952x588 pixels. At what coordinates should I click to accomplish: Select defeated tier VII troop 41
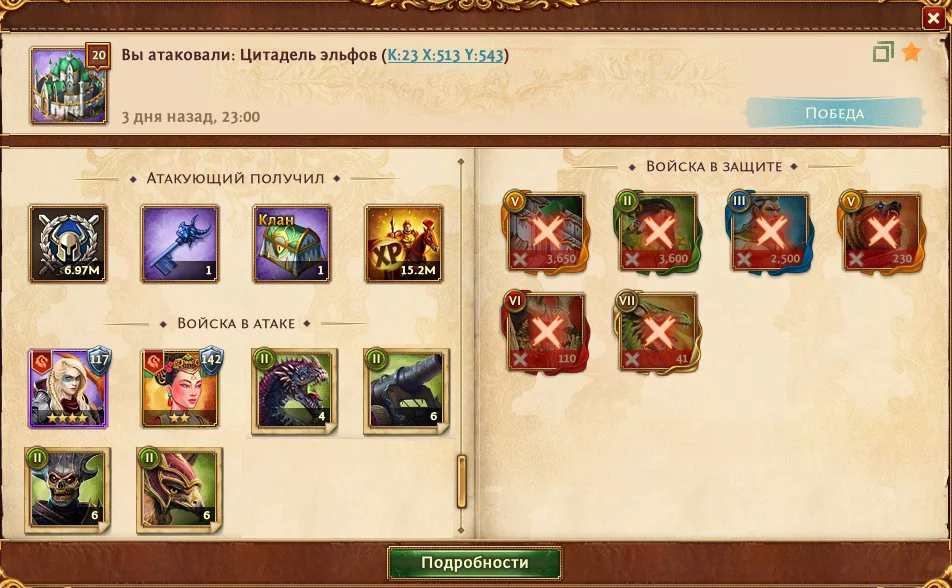(658, 332)
